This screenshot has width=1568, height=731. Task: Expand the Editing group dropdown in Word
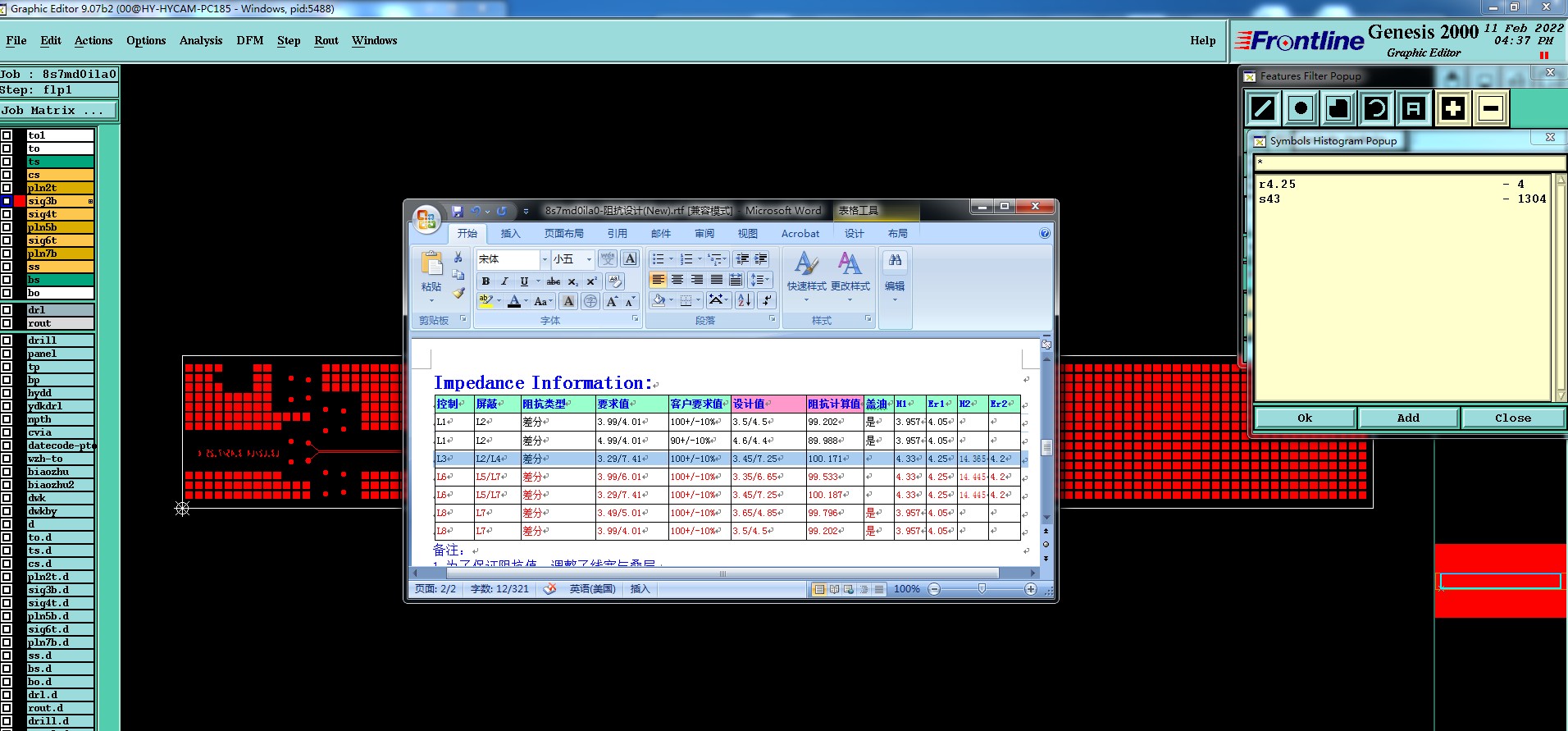tap(895, 277)
